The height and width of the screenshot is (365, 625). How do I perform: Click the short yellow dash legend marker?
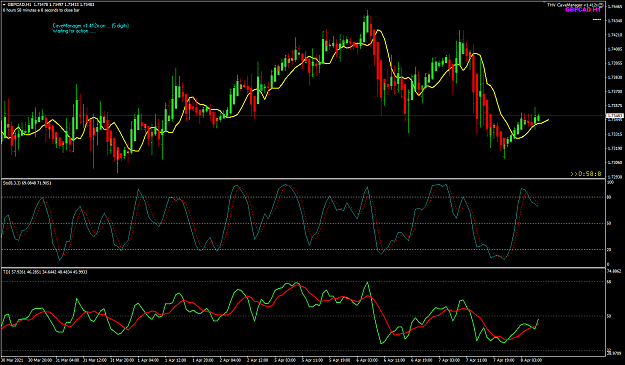597,19
